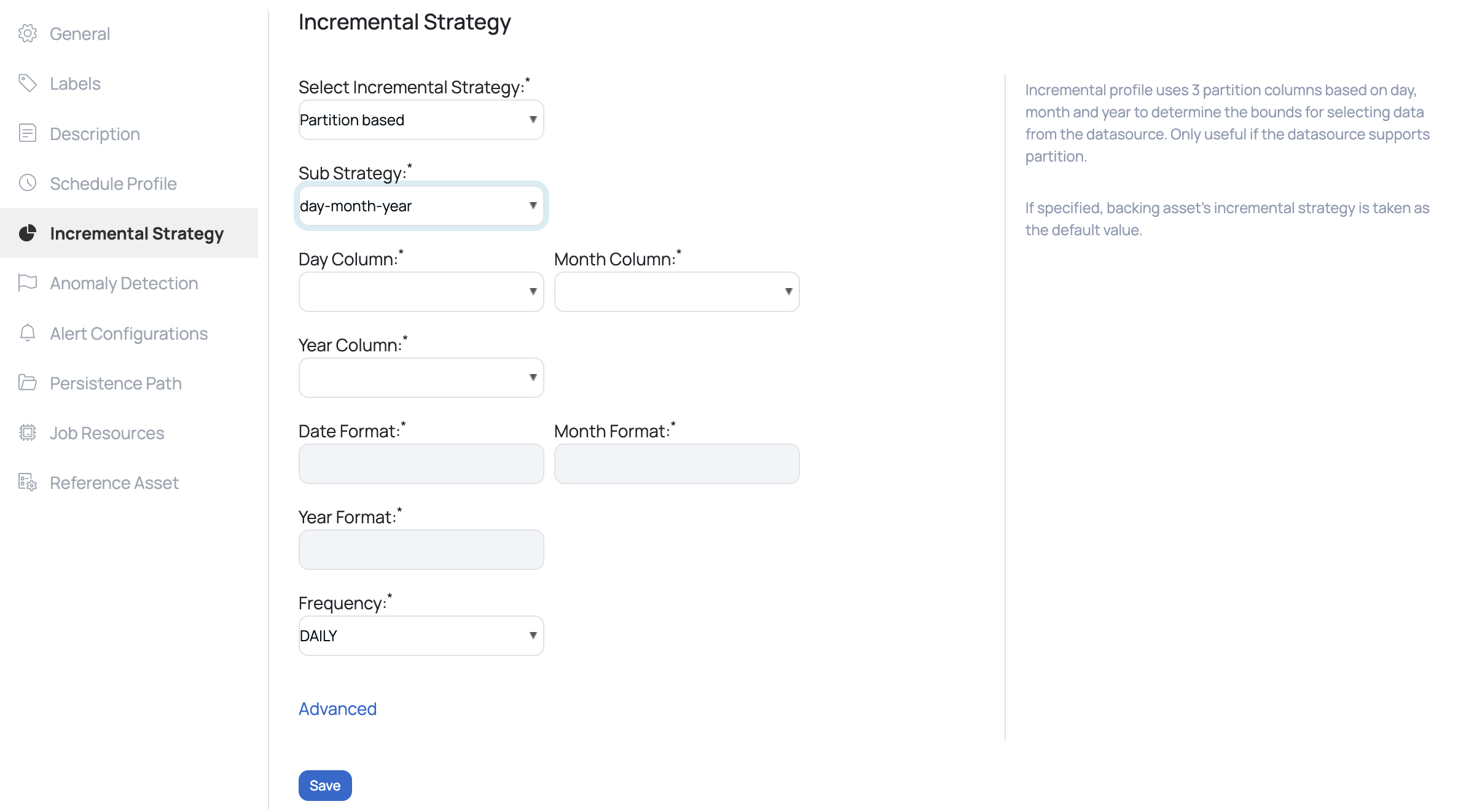Click the Year Format input field
Viewport: 1466px width, 812px height.
(x=420, y=549)
